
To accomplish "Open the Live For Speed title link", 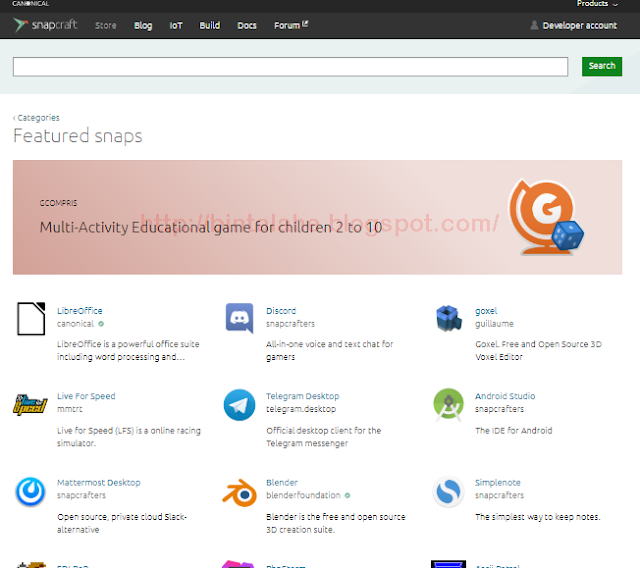I will [x=86, y=396].
